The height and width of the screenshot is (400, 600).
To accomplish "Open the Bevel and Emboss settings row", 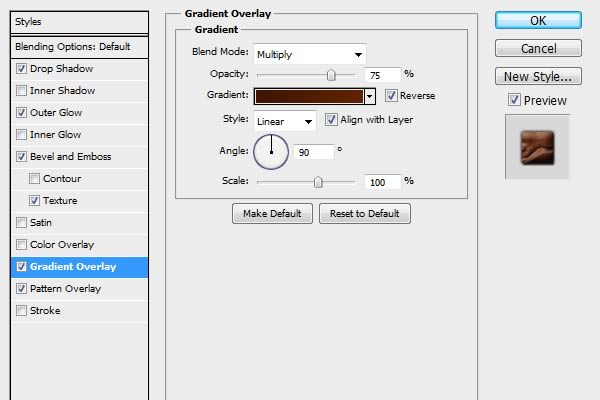I will (80, 157).
